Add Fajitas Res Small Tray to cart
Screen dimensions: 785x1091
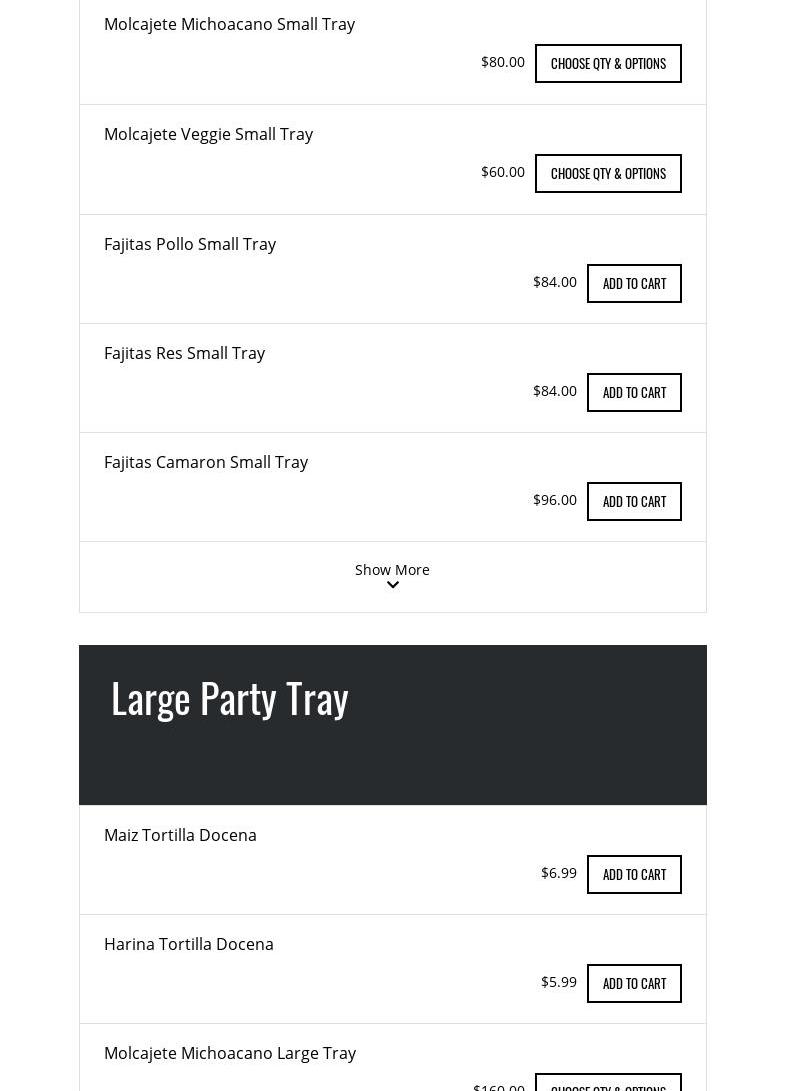[x=634, y=392]
